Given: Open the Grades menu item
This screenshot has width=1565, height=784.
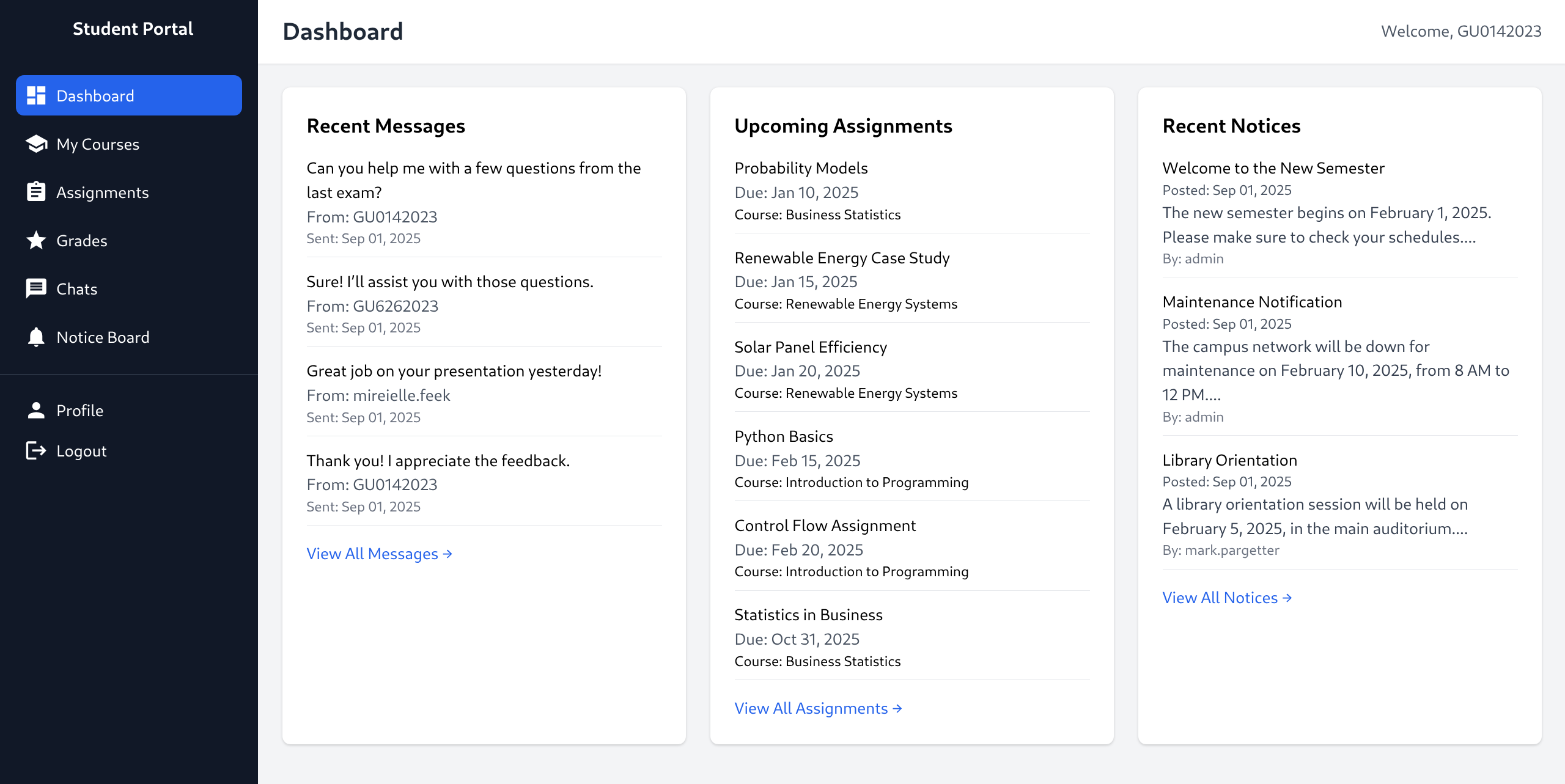Looking at the screenshot, I should click(x=82, y=241).
